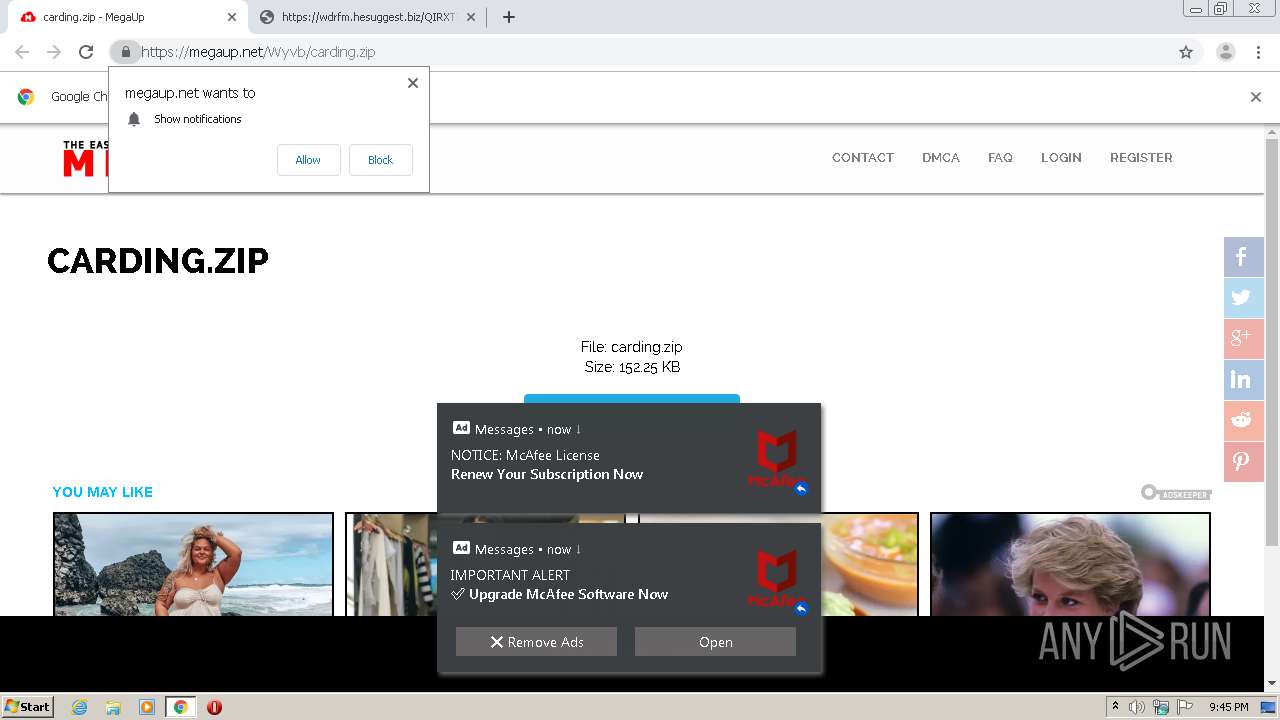Close the carding.zip - MegaUp tab
Viewport: 1280px width, 720px height.
point(232,17)
